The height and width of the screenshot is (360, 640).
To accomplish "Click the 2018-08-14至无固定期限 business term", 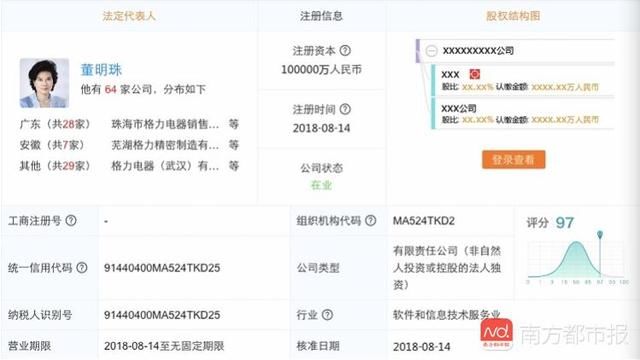I will point(164,346).
